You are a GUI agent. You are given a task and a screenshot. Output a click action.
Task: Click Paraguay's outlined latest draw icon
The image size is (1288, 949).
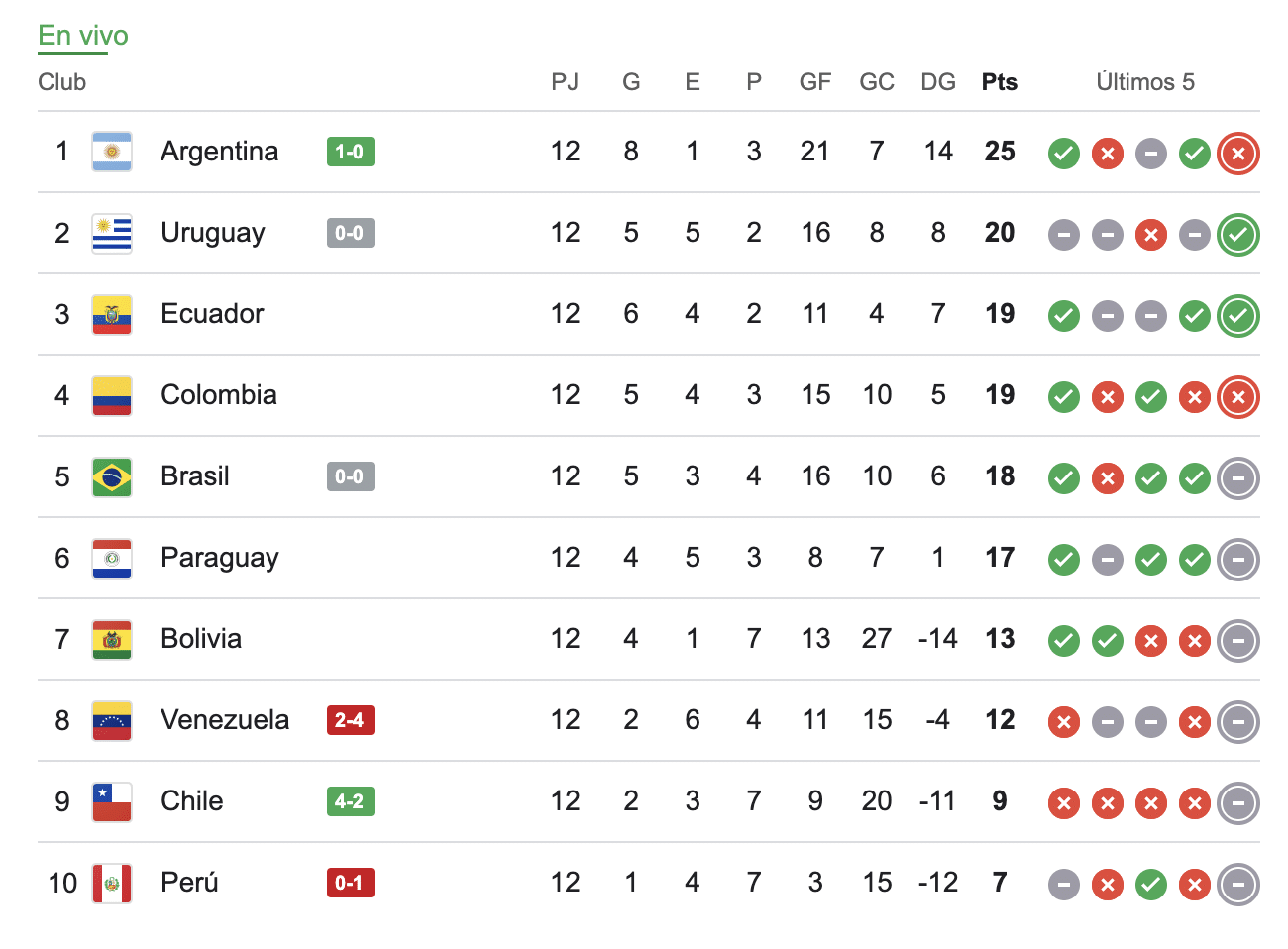[x=1238, y=560]
